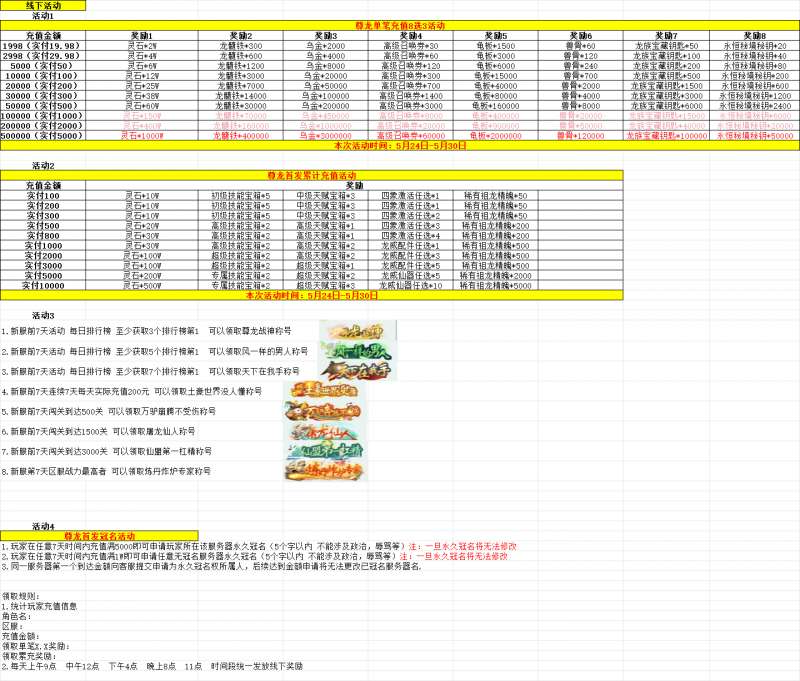Screen dimensions: 800x681
Task: Select the 屠龙仙人 title badge image
Action: click(x=325, y=431)
